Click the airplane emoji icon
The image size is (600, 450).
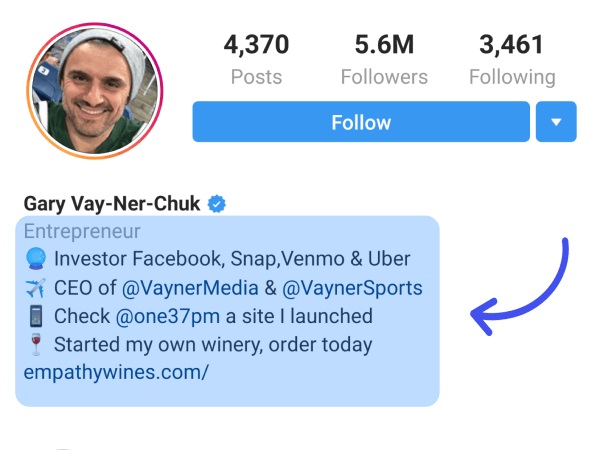[x=36, y=288]
